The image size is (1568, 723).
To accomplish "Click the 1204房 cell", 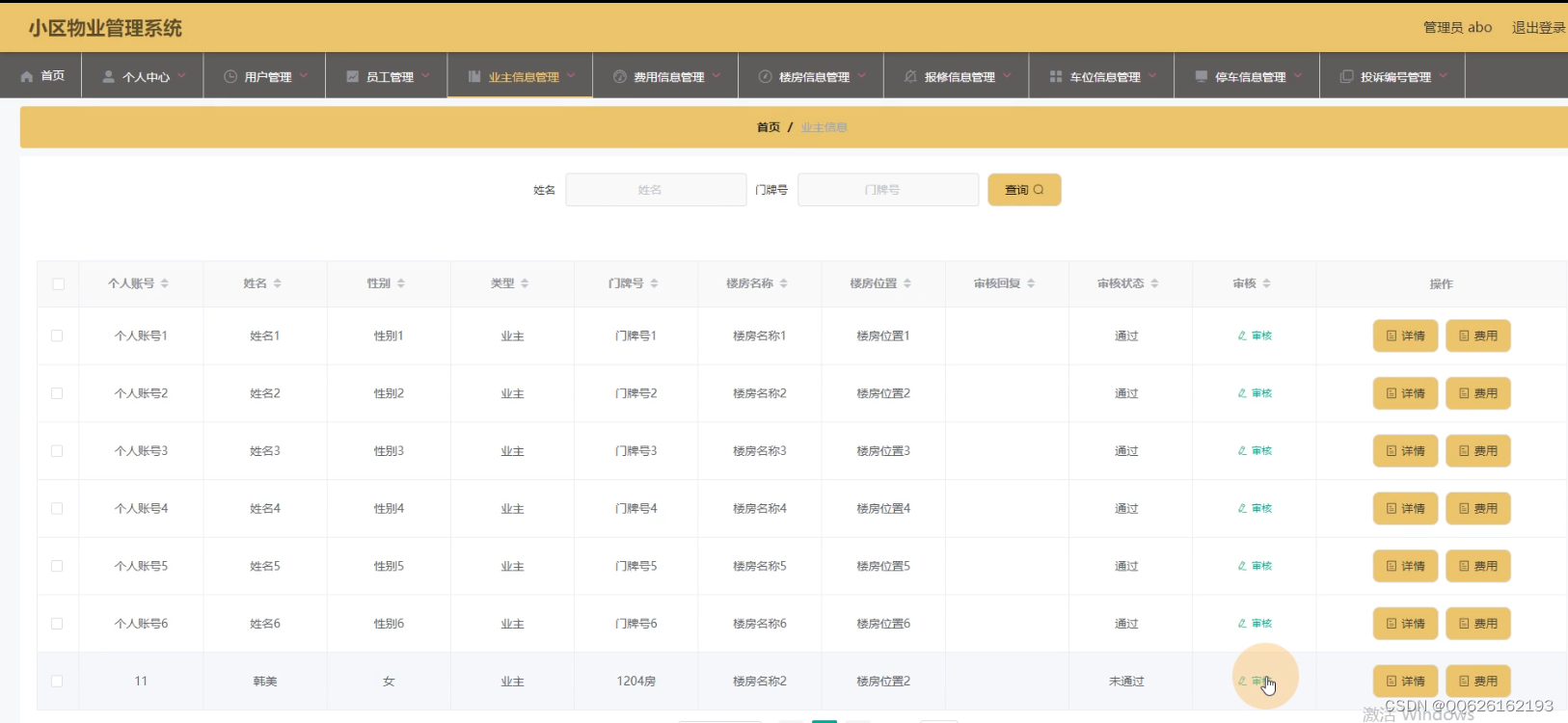I will (636, 681).
